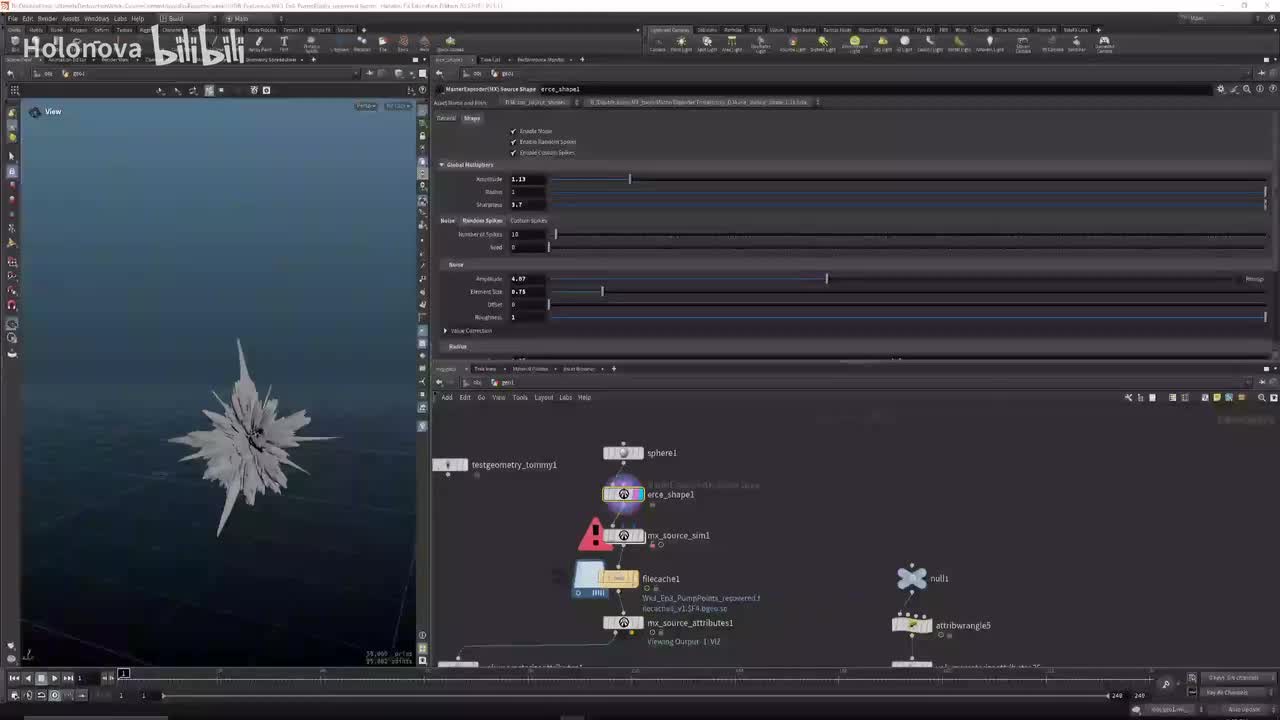Click the sphere1 node icon

pyautogui.click(x=623, y=453)
